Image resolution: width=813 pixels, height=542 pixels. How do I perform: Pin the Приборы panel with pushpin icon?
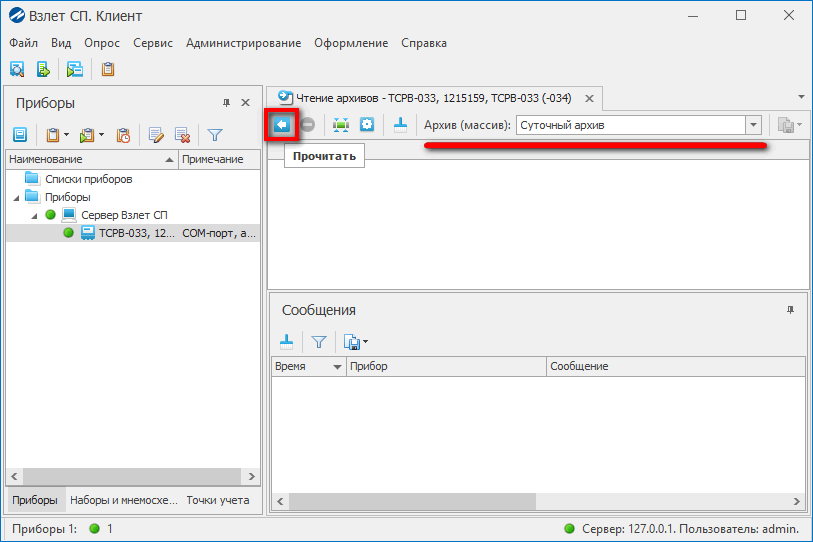click(226, 103)
